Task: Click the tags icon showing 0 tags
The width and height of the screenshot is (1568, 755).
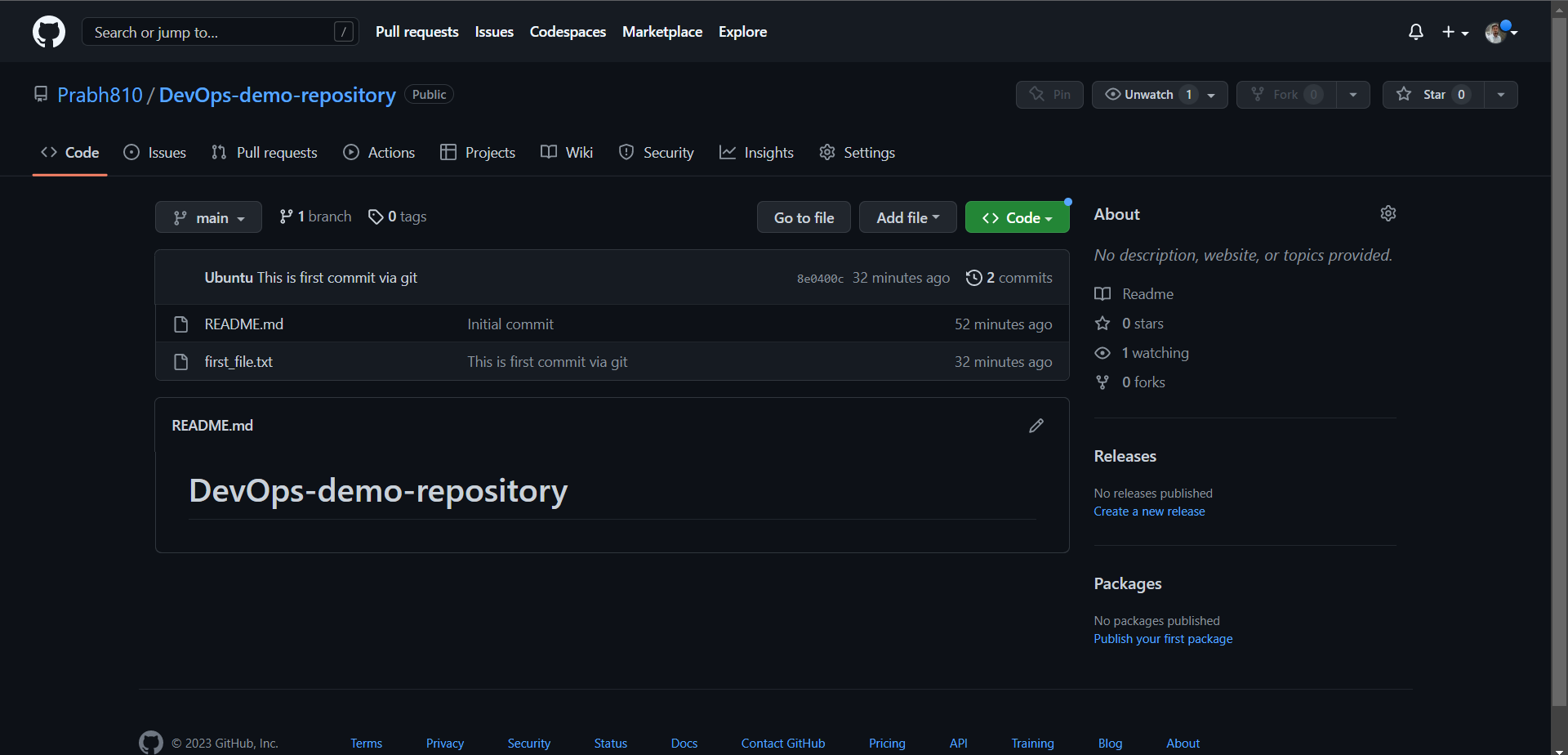Action: (376, 217)
